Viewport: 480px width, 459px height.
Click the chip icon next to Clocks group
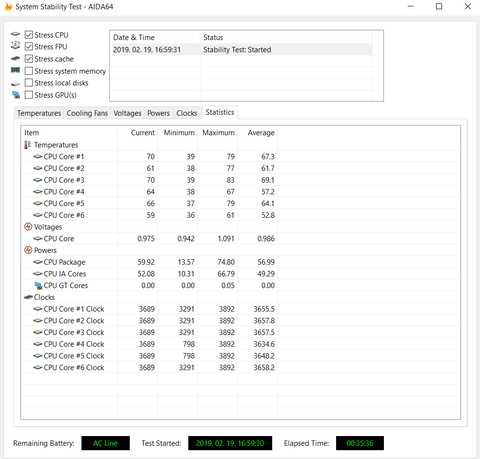point(28,297)
